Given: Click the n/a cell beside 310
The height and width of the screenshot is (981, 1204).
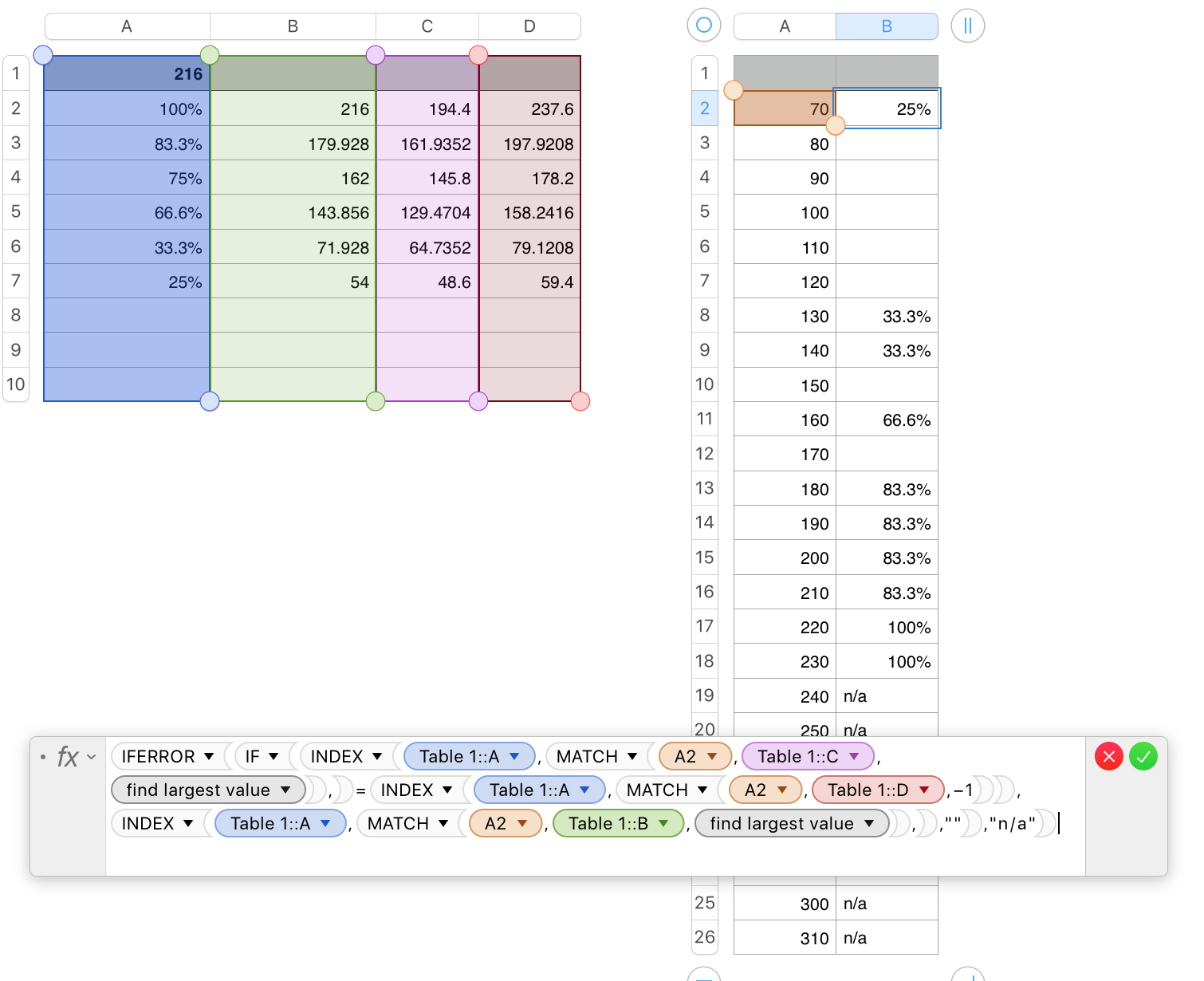Looking at the screenshot, I should pyautogui.click(x=887, y=938).
